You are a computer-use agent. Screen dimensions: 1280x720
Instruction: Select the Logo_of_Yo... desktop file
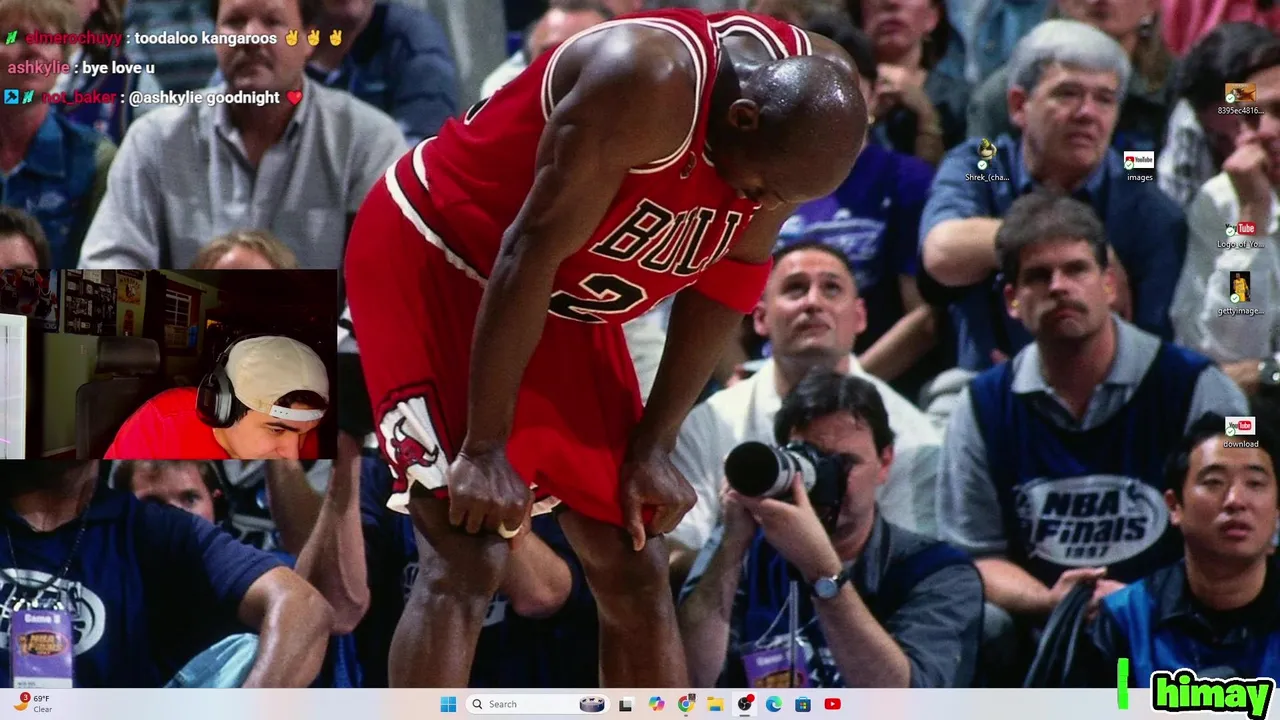1240,235
